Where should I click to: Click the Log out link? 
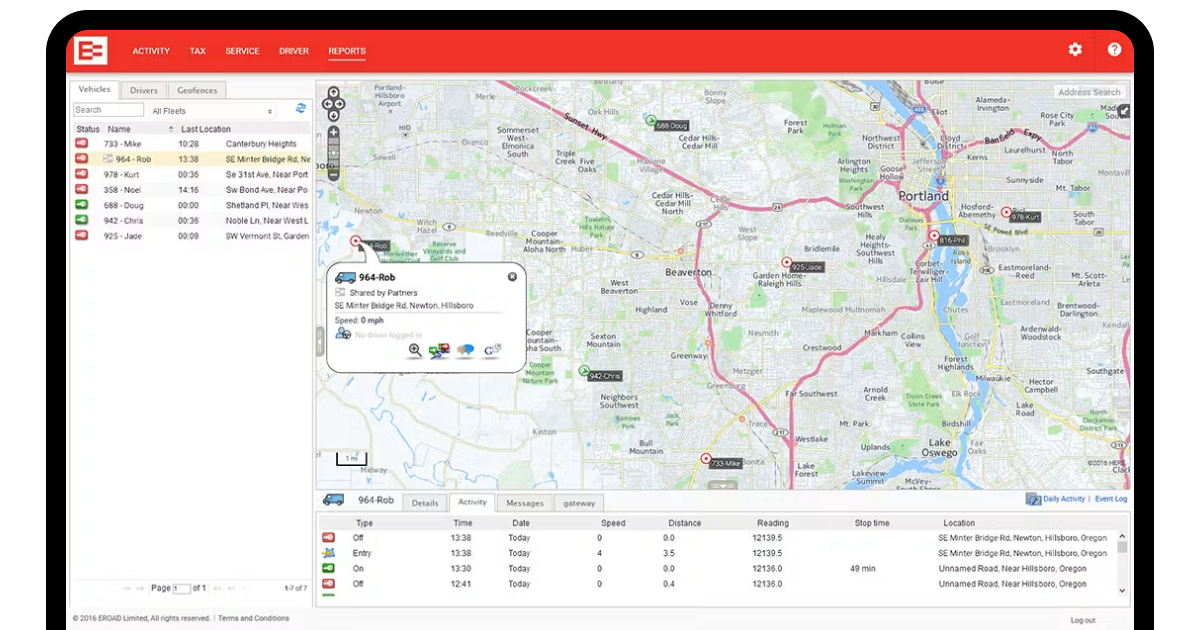point(1082,620)
